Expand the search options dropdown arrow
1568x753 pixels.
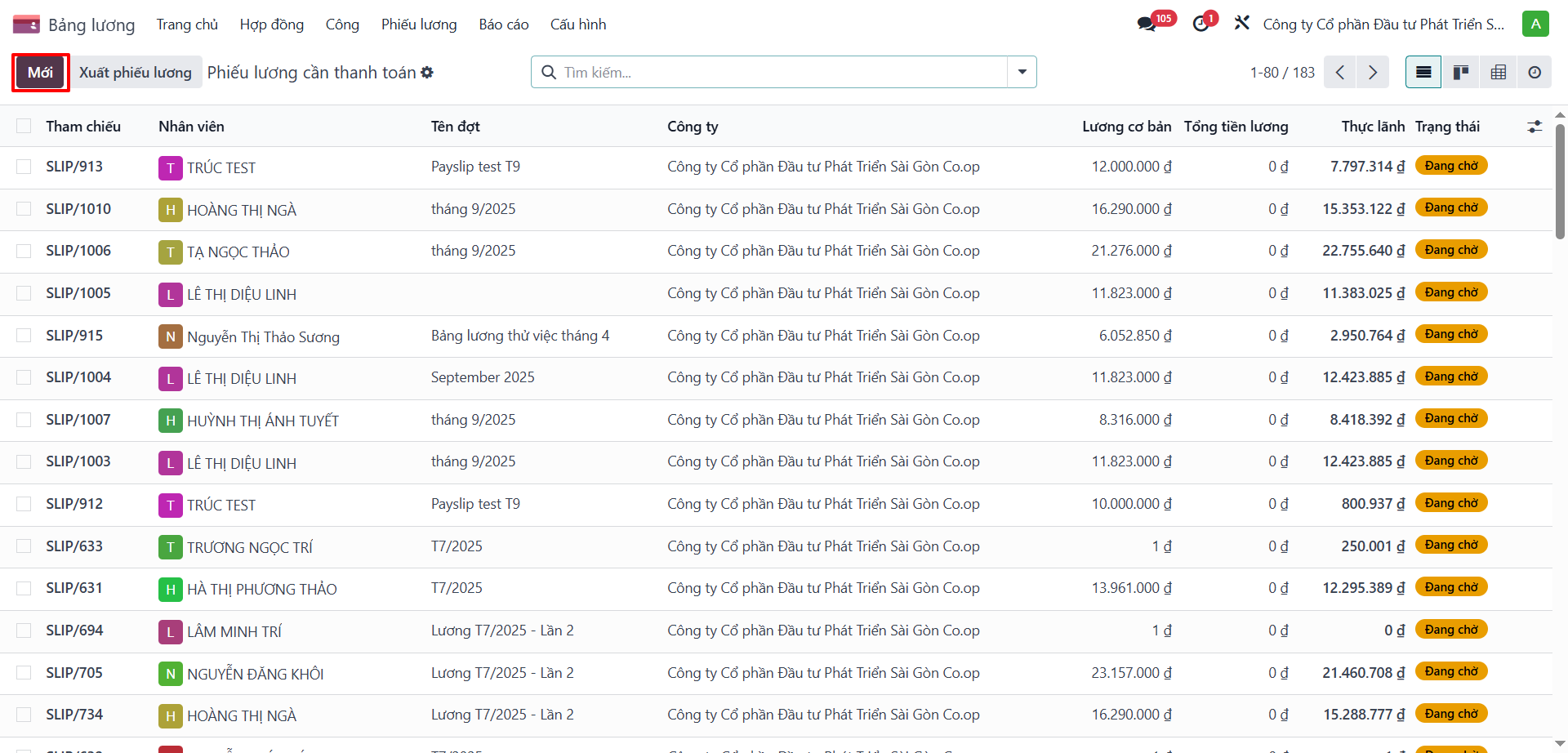point(1022,72)
